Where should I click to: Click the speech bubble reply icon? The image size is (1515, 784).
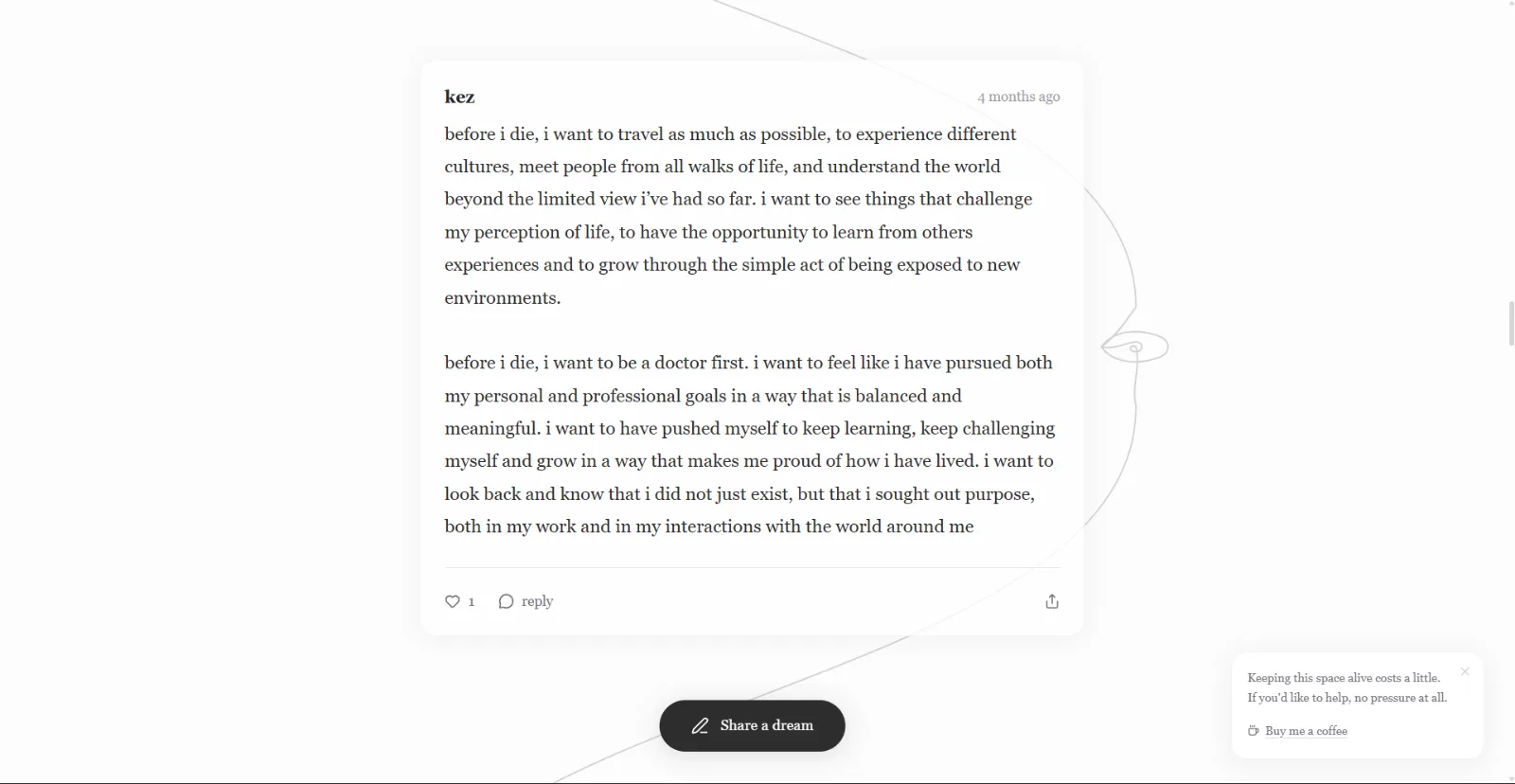pyautogui.click(x=506, y=601)
